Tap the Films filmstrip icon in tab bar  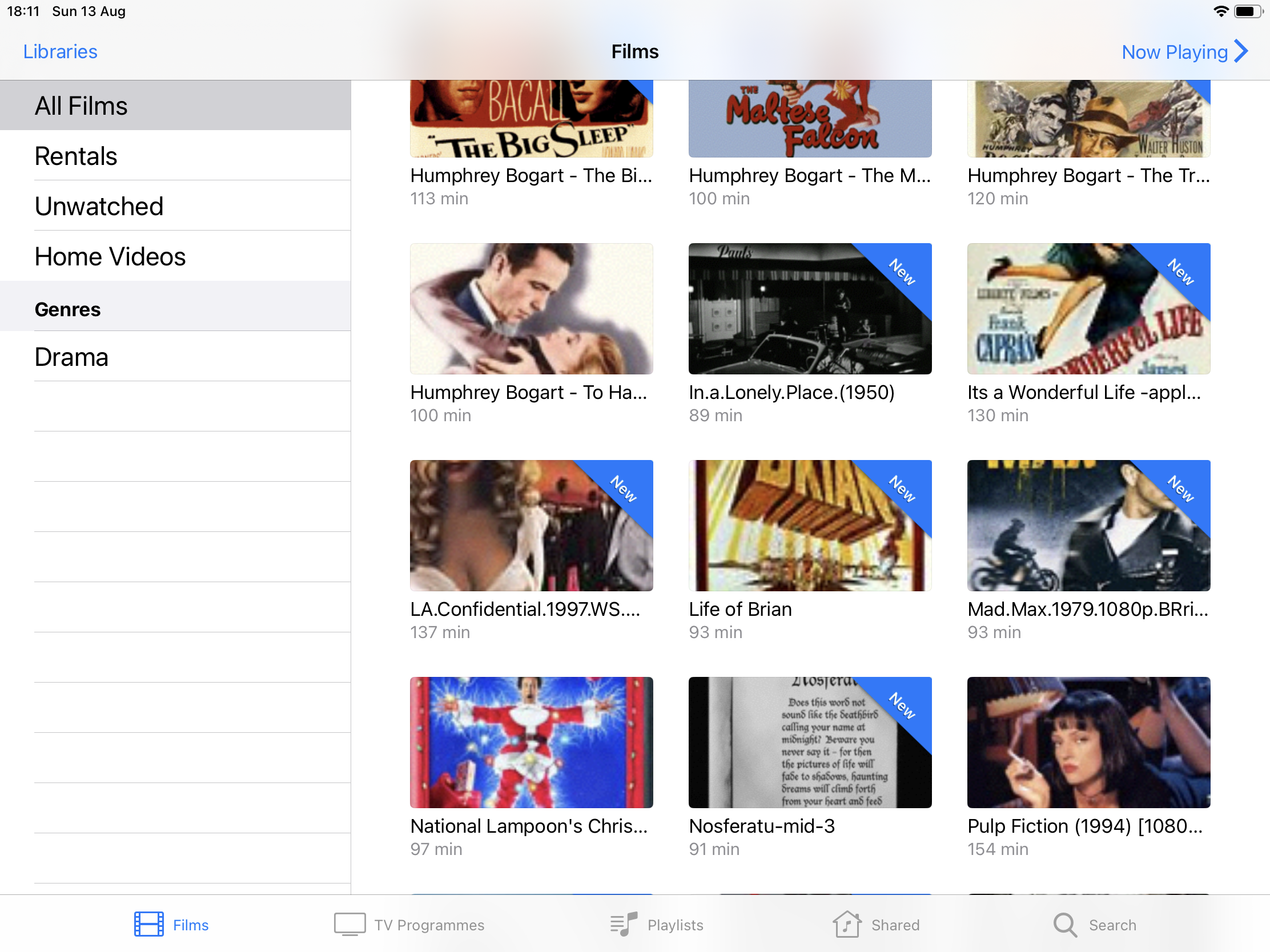tap(148, 924)
